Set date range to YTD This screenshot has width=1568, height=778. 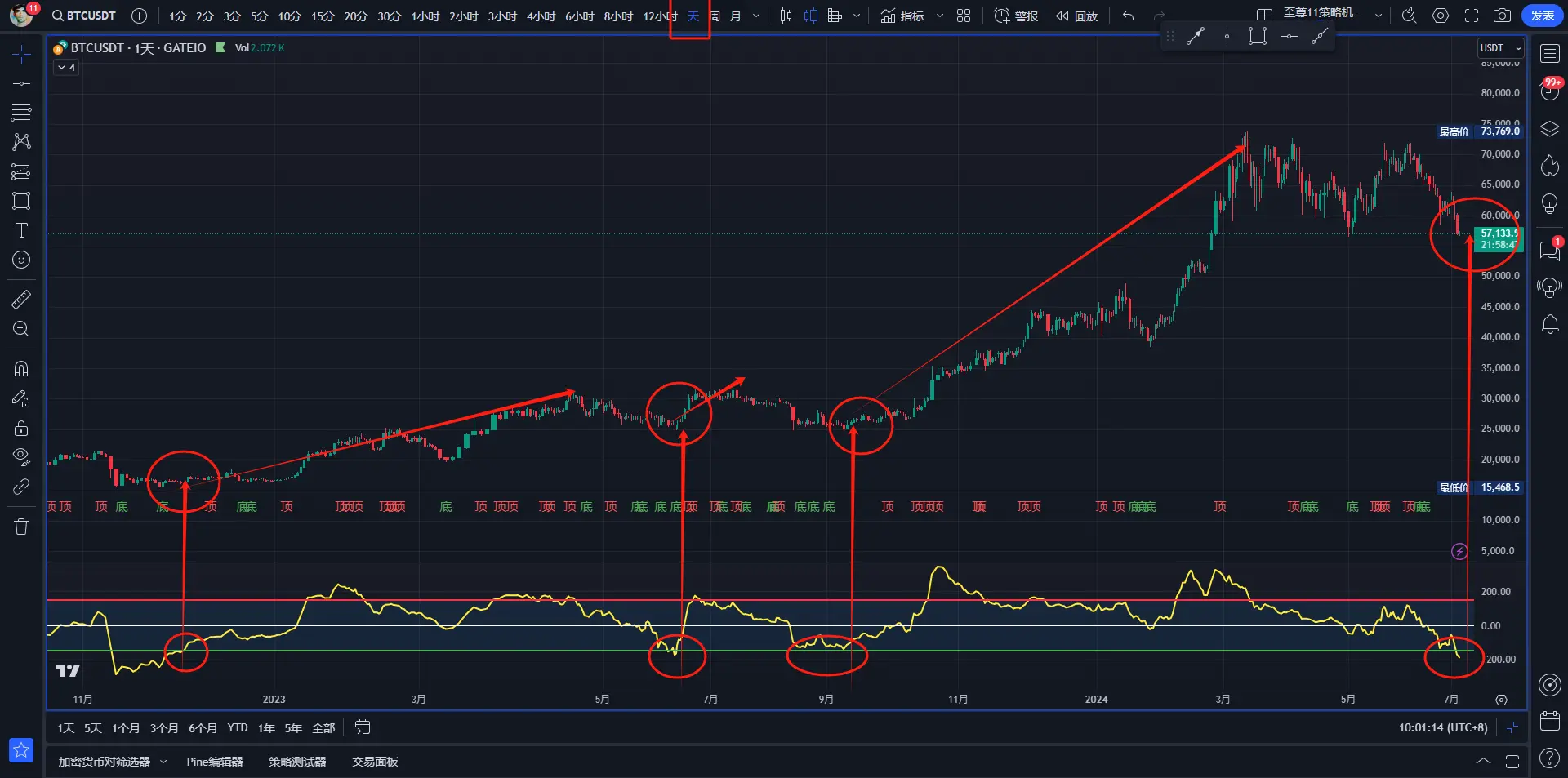point(238,728)
